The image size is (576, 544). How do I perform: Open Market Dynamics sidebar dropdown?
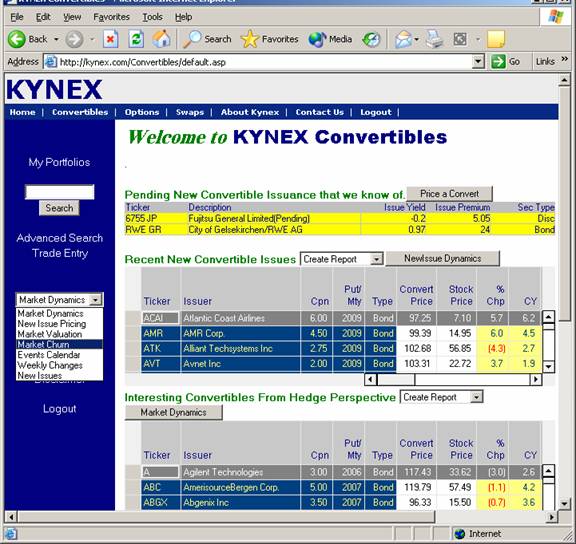tap(96, 300)
